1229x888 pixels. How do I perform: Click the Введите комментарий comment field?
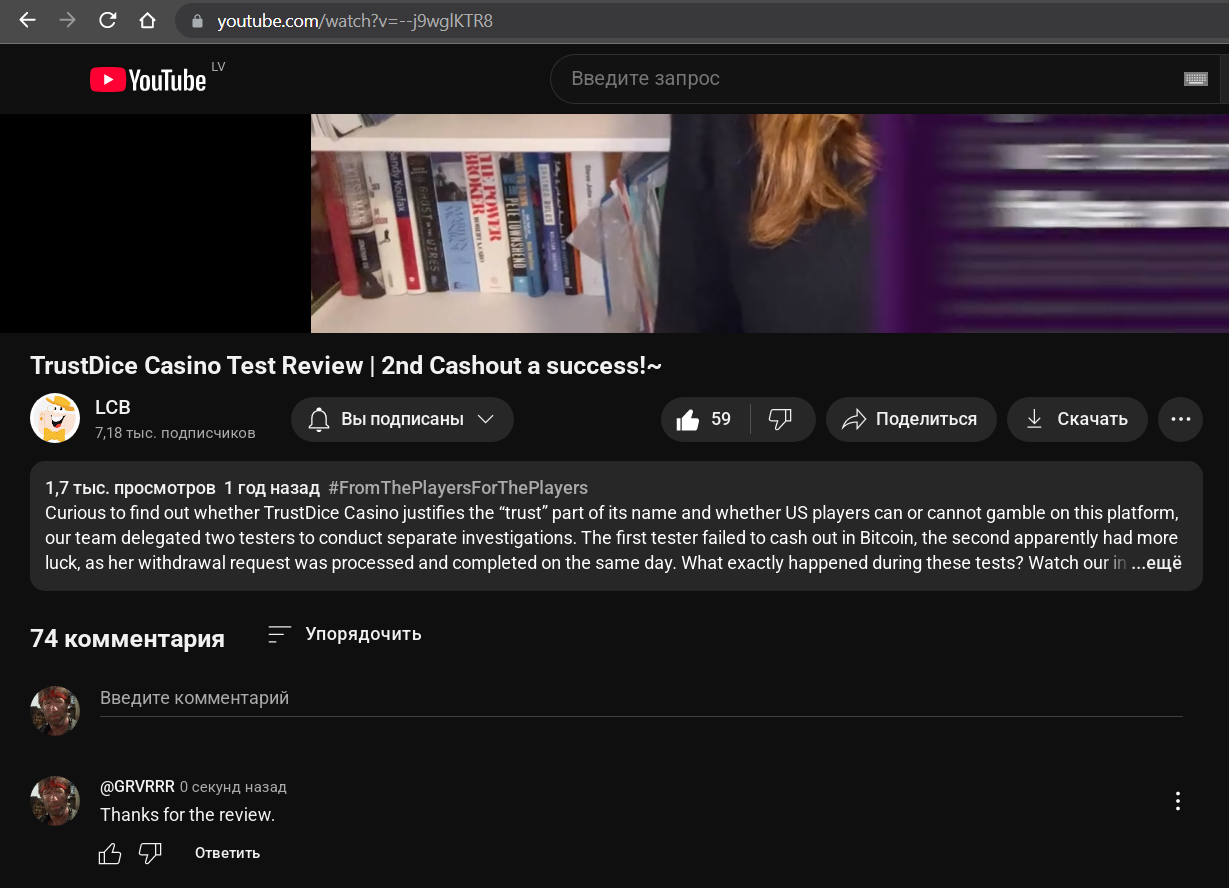tap(641, 698)
